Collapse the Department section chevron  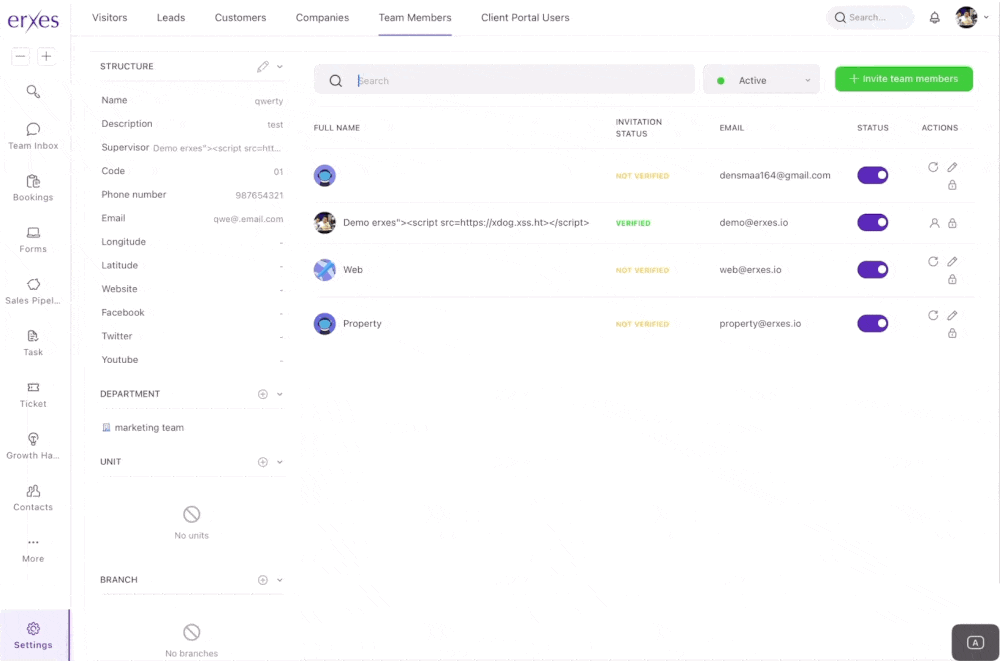coord(279,394)
